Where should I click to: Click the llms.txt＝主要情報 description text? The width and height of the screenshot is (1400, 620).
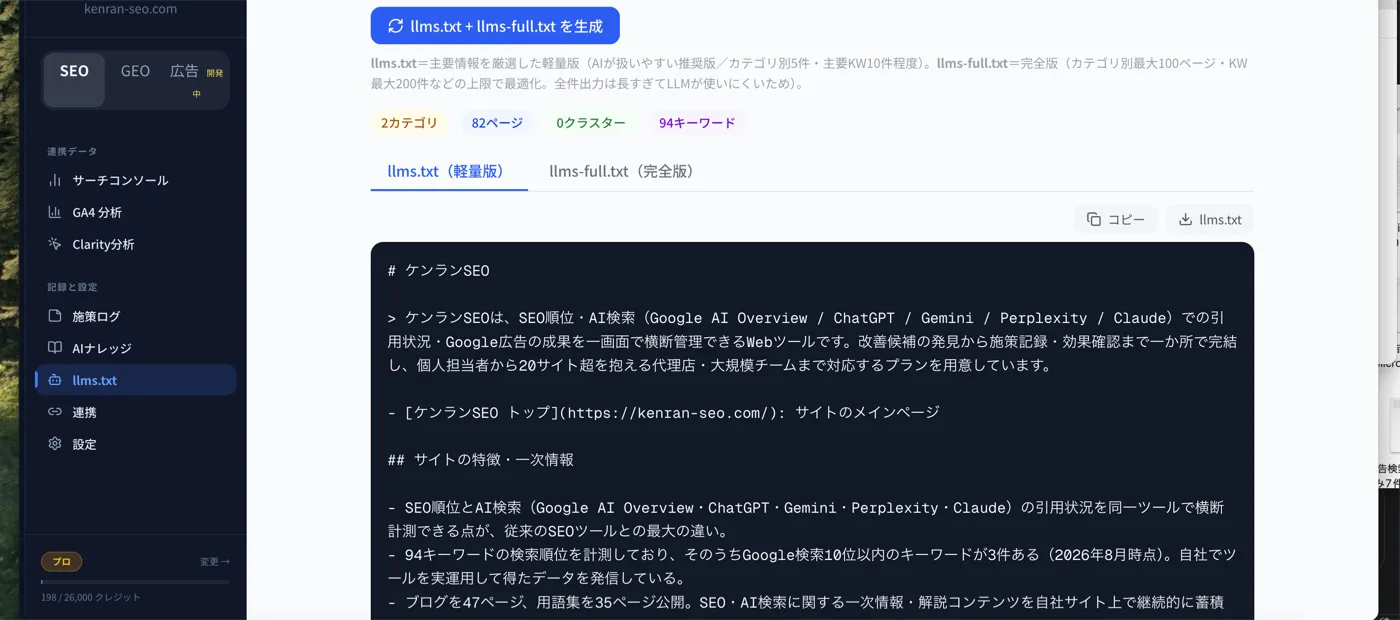(x=809, y=73)
